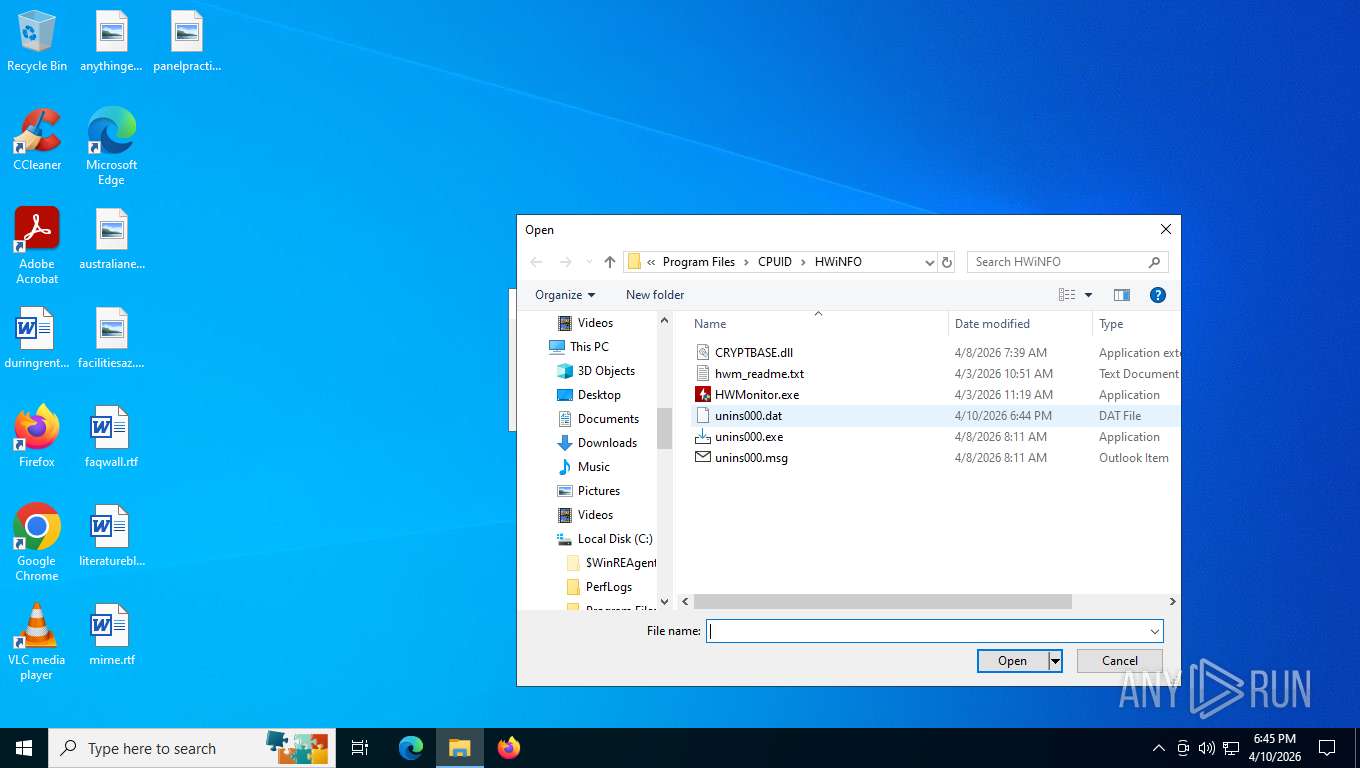Screen dimensions: 1360x768
Task: Select the faqwall.rtf desktop file
Action: [x=111, y=437]
